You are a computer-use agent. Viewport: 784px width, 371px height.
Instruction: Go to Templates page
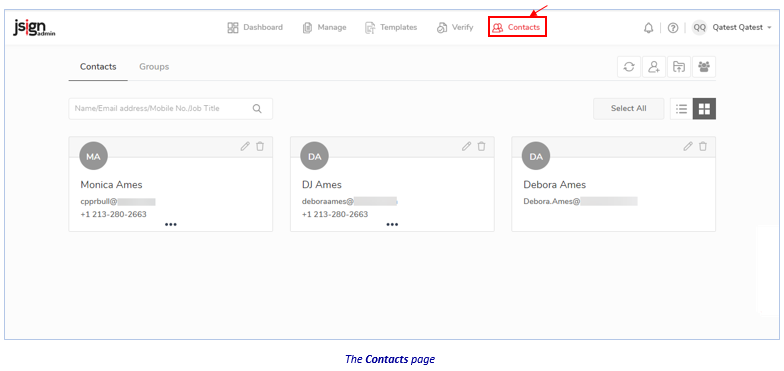click(x=391, y=28)
